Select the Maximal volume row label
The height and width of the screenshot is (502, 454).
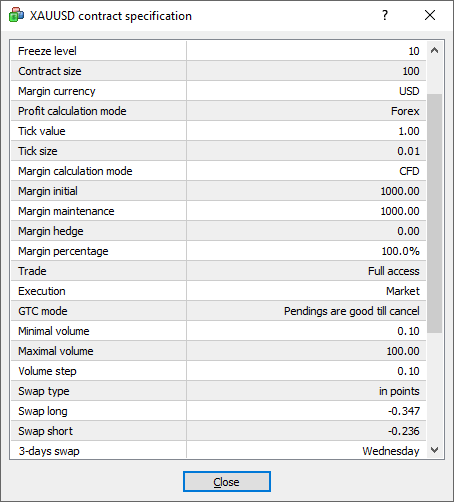tap(56, 351)
